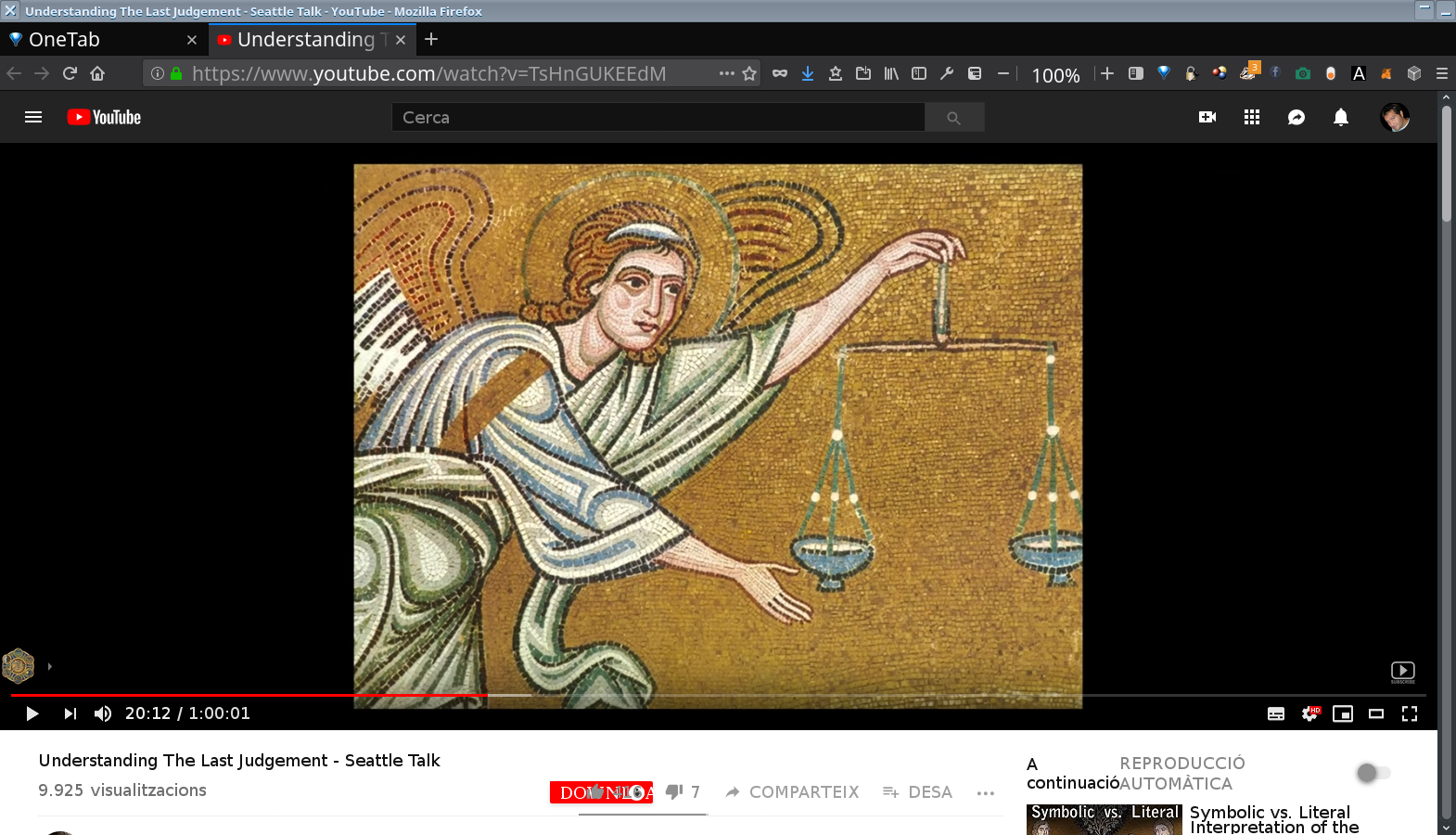This screenshot has height=835, width=1456.
Task: Open Symbolic vs. Literal suggested video thumbnail
Action: 1105,819
